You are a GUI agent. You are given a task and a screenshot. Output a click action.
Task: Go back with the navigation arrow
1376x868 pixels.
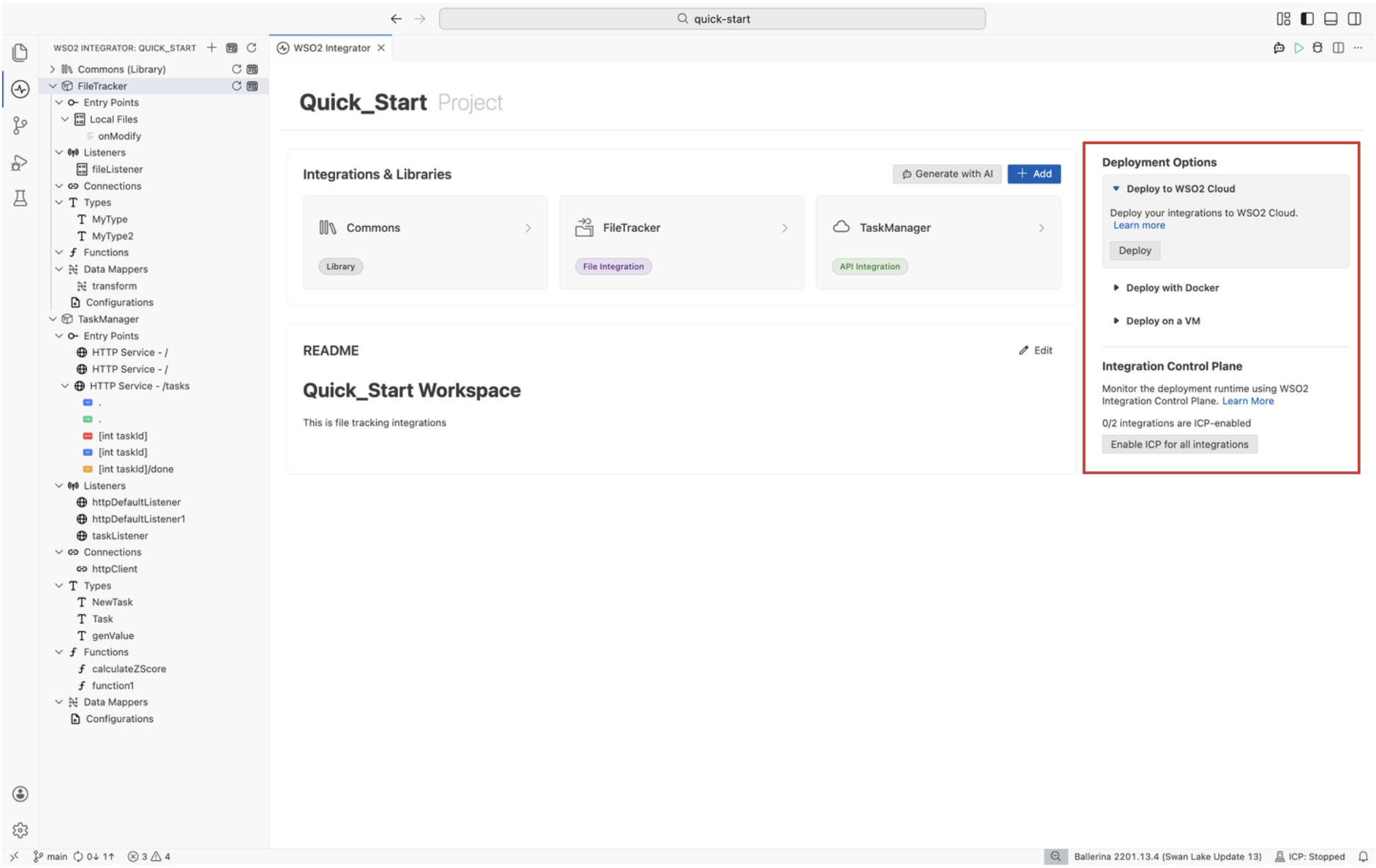pos(396,19)
